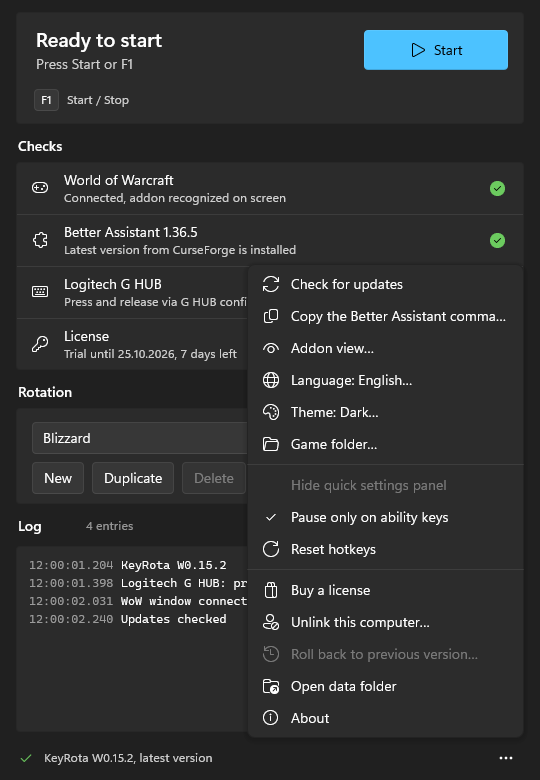This screenshot has width=540, height=780.
Task: Click the "4 entries" log counter
Action: (x=109, y=526)
